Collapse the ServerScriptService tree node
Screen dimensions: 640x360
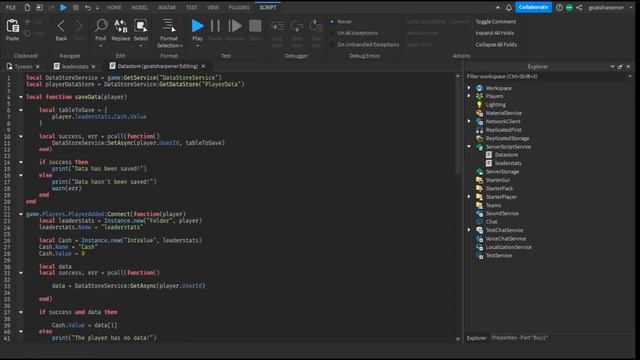click(x=469, y=147)
